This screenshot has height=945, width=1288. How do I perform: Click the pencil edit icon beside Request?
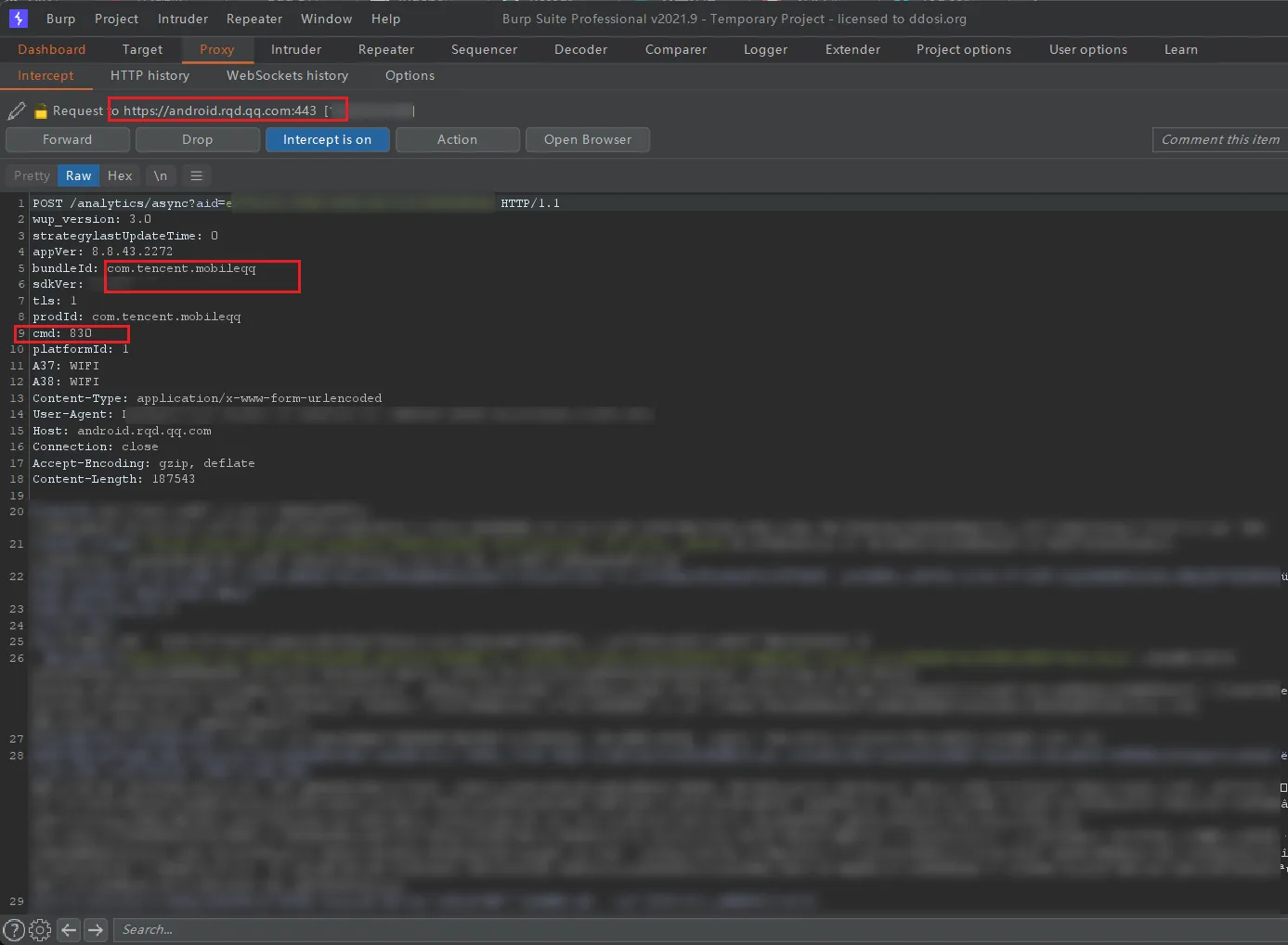click(17, 111)
